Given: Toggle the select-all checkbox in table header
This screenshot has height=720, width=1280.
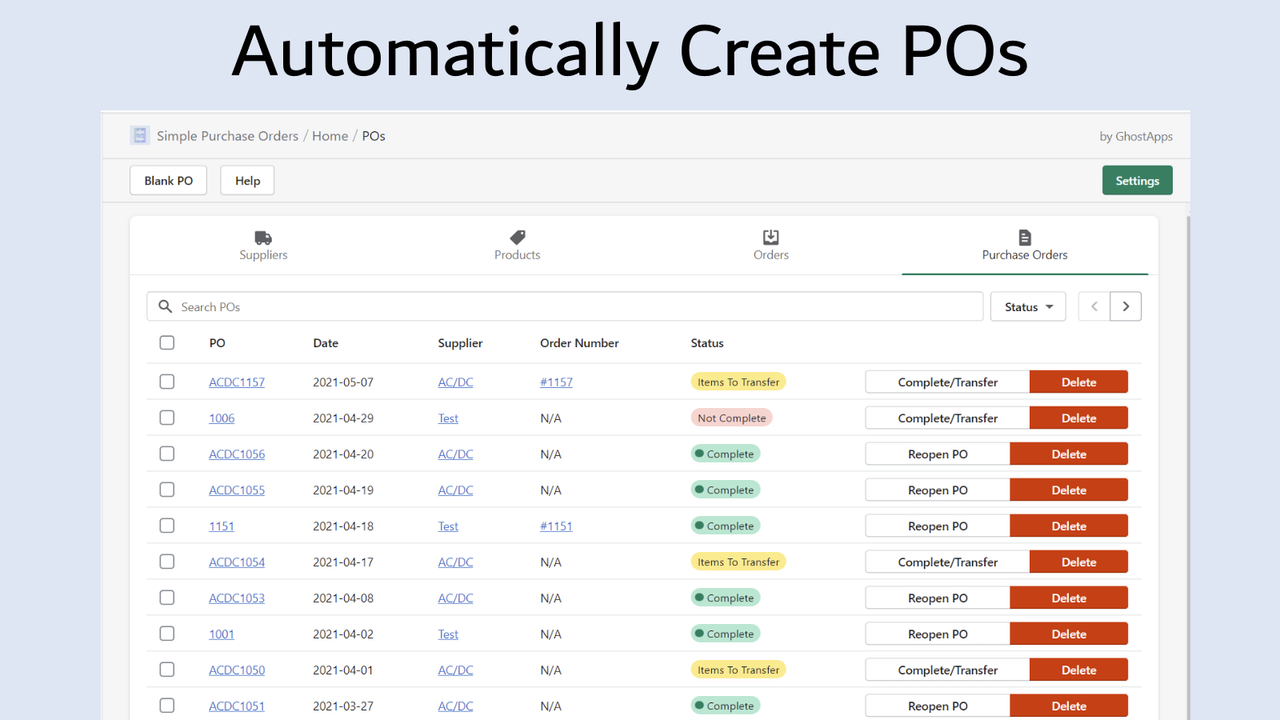Looking at the screenshot, I should [167, 343].
